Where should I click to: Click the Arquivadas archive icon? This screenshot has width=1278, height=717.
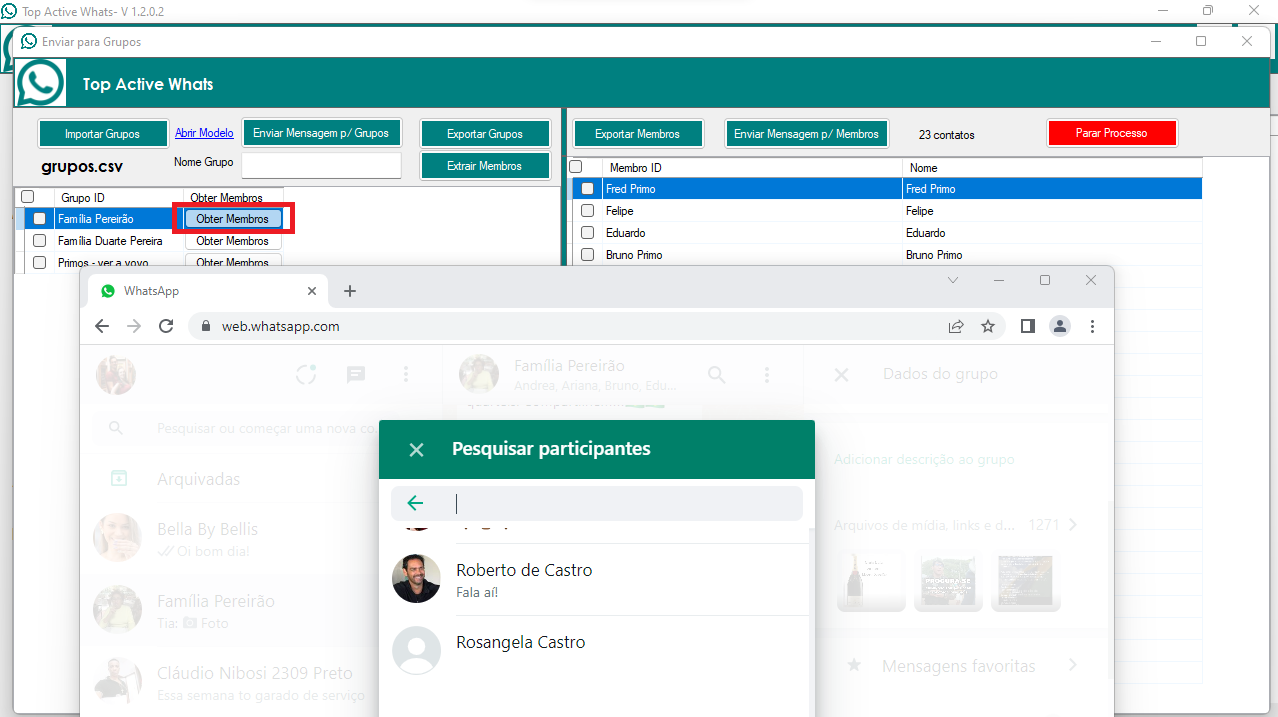119,479
